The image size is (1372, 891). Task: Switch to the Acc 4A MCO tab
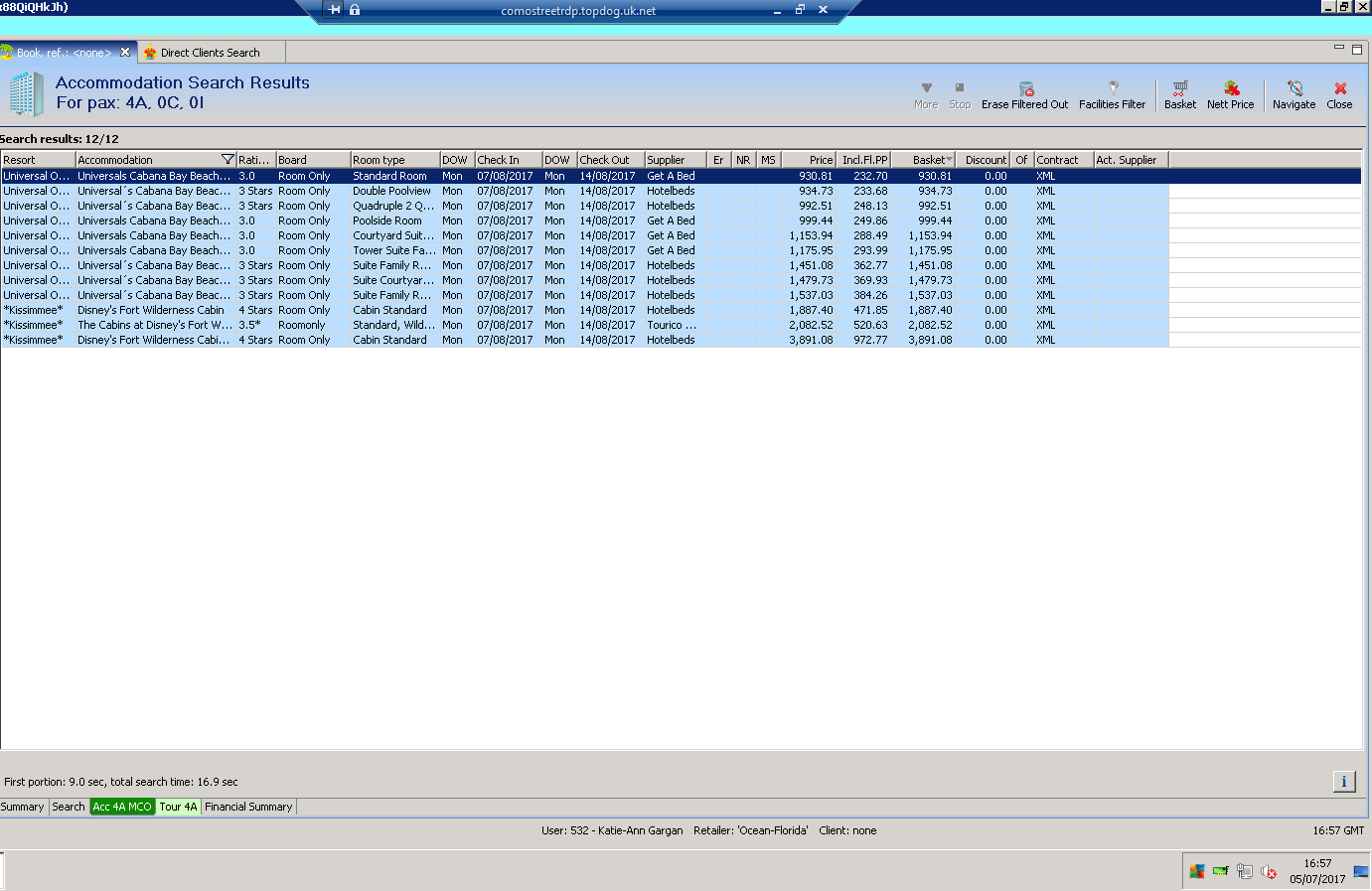coord(122,807)
